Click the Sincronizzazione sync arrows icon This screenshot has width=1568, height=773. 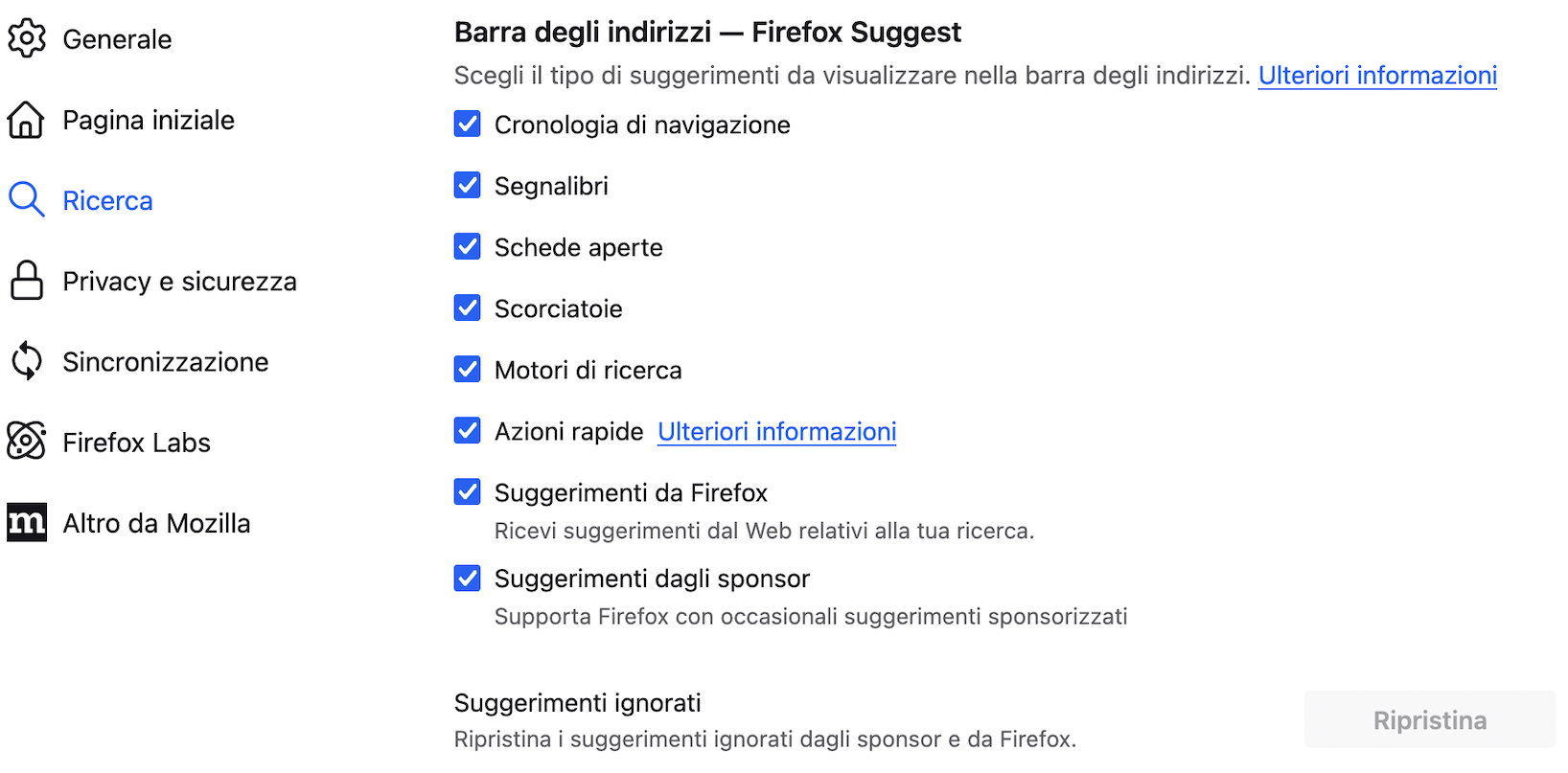tap(28, 361)
